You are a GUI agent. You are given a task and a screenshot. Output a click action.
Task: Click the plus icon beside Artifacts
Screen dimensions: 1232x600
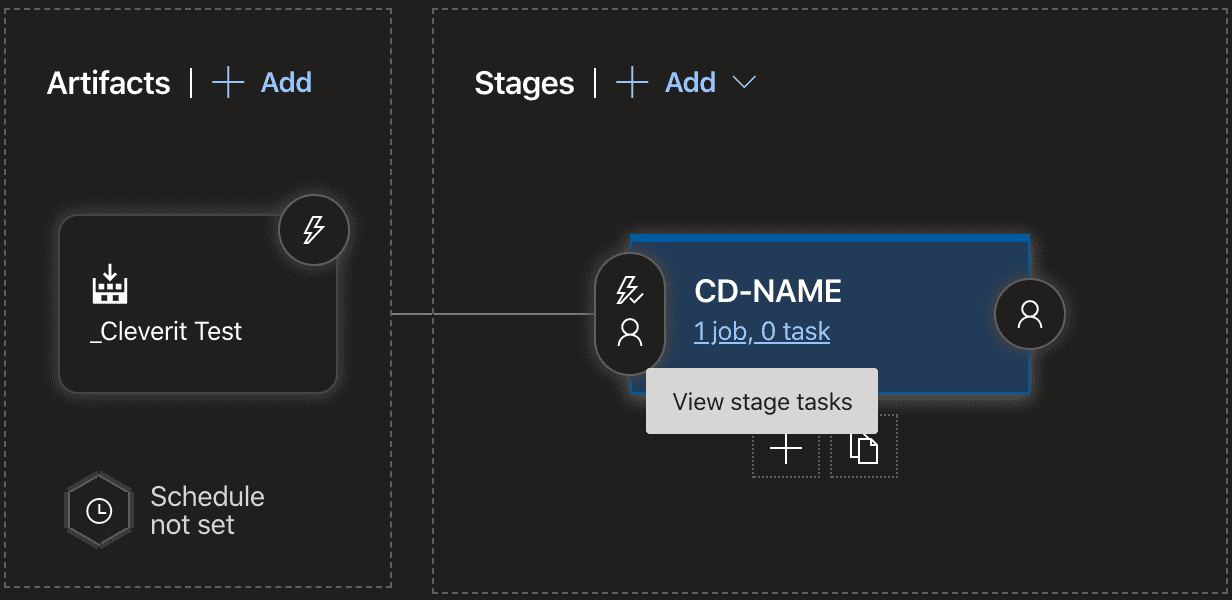click(x=229, y=82)
